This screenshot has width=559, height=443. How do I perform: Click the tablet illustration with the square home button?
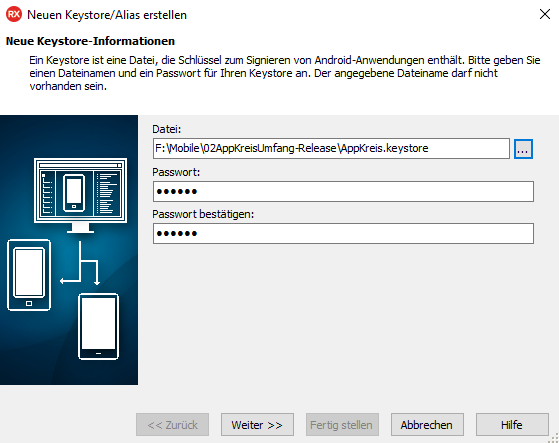pos(29,275)
